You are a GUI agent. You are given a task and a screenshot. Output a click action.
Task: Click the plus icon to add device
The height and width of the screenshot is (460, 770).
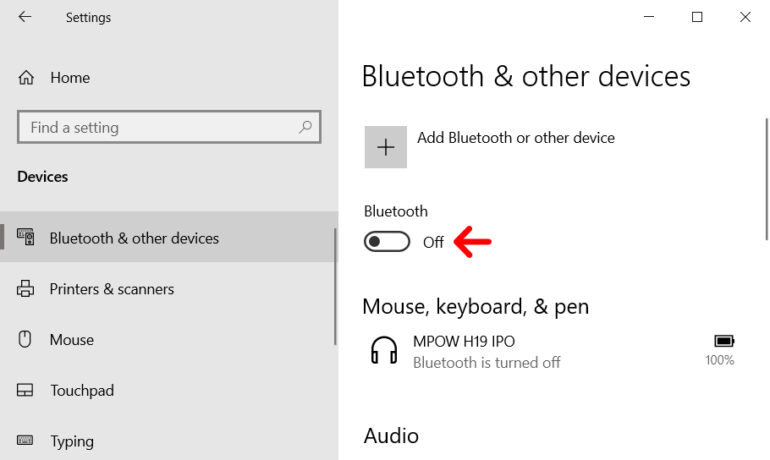point(385,147)
